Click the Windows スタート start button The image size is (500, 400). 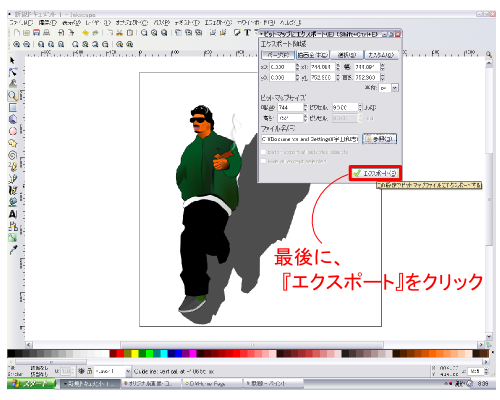tap(32, 384)
